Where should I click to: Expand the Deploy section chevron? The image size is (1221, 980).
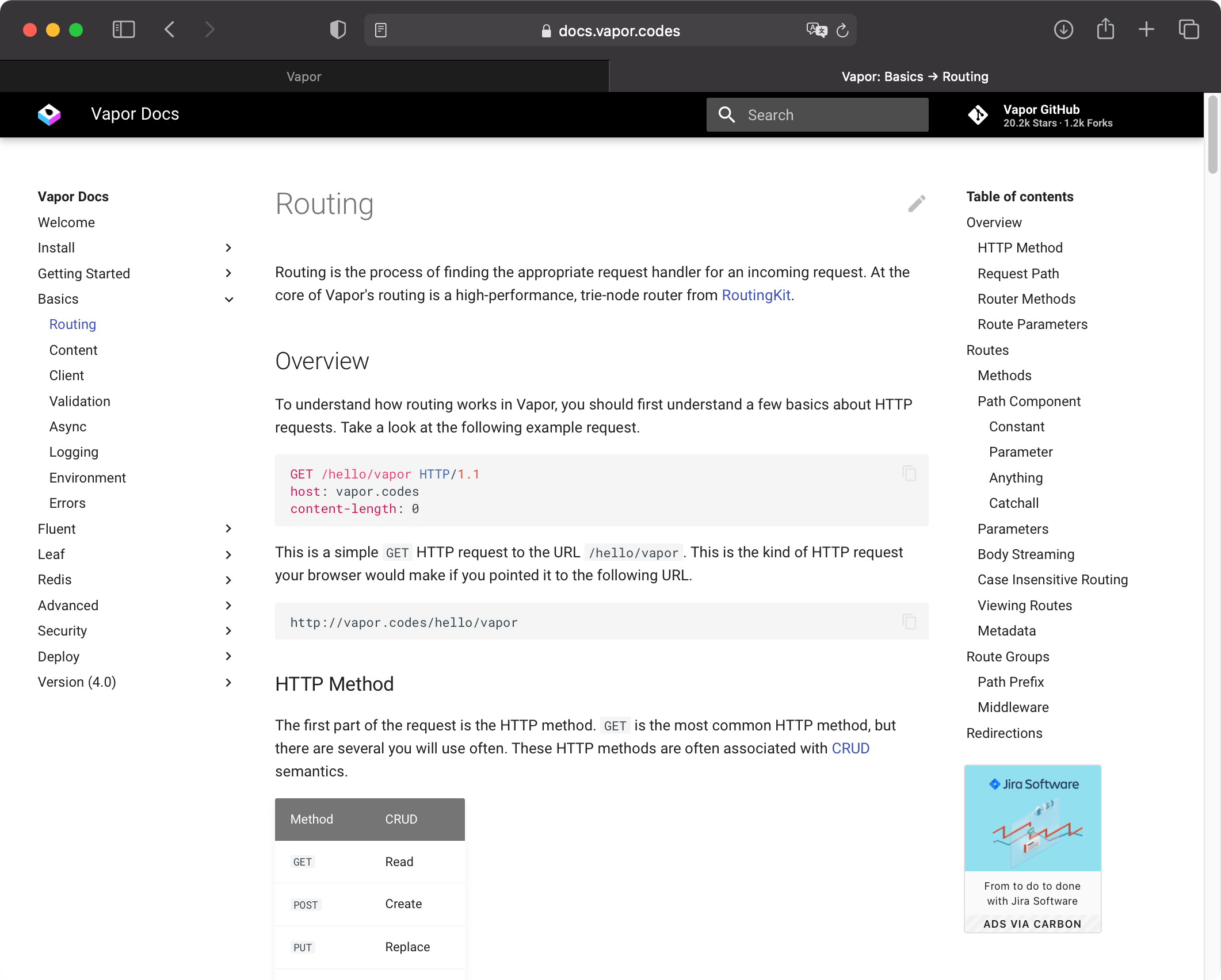pos(228,656)
